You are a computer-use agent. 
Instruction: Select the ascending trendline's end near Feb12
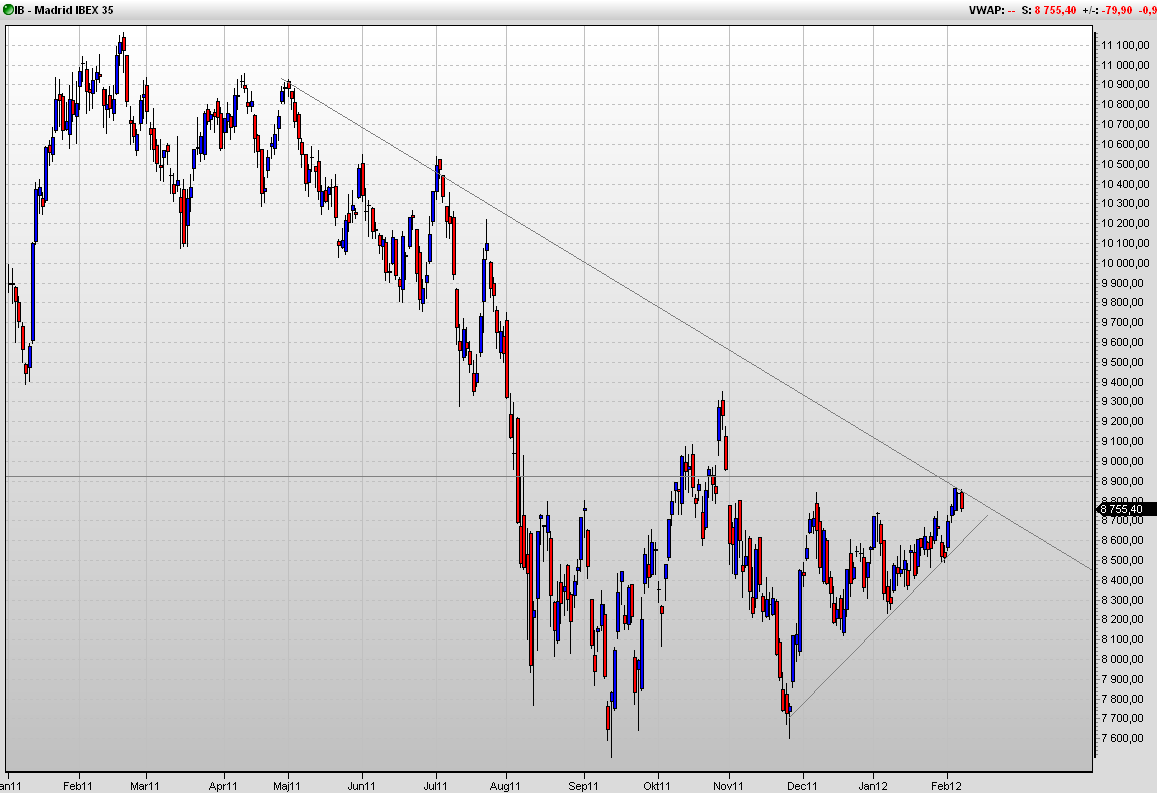click(987, 516)
